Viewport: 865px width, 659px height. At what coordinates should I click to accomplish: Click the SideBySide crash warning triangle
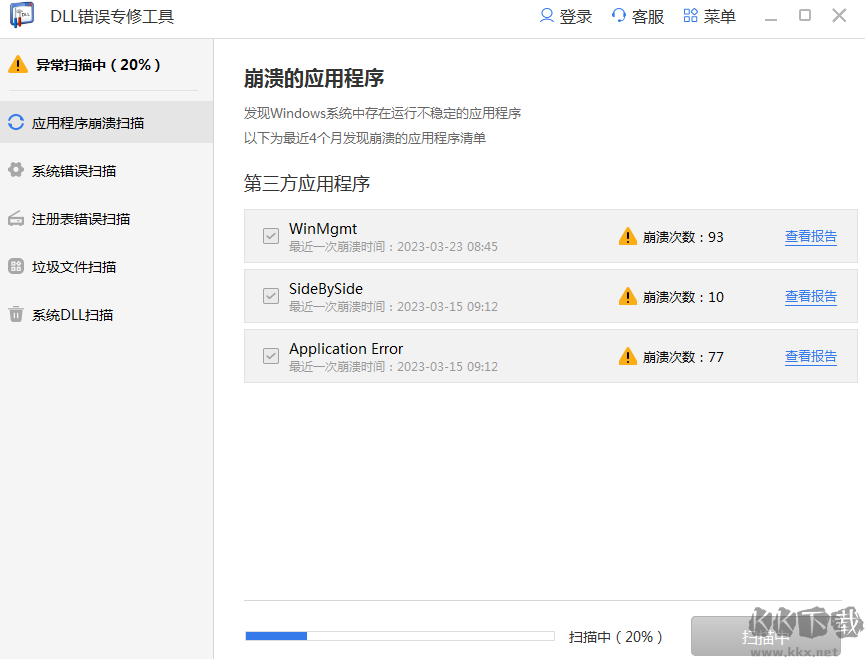tap(628, 296)
